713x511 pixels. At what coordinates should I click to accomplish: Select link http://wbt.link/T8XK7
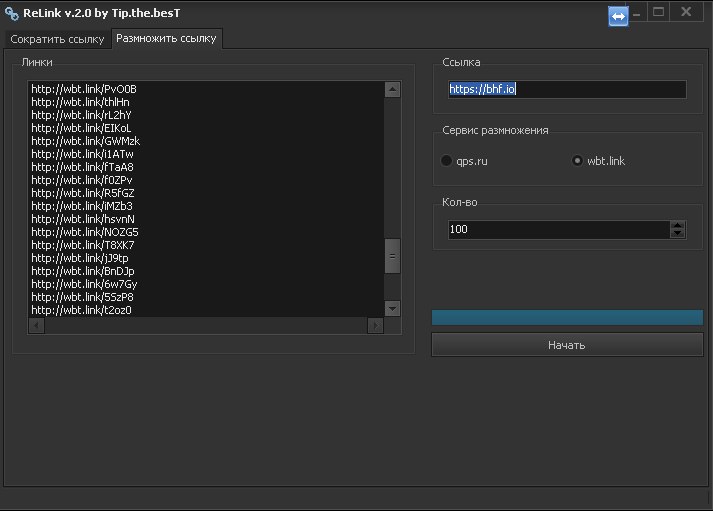click(x=83, y=245)
